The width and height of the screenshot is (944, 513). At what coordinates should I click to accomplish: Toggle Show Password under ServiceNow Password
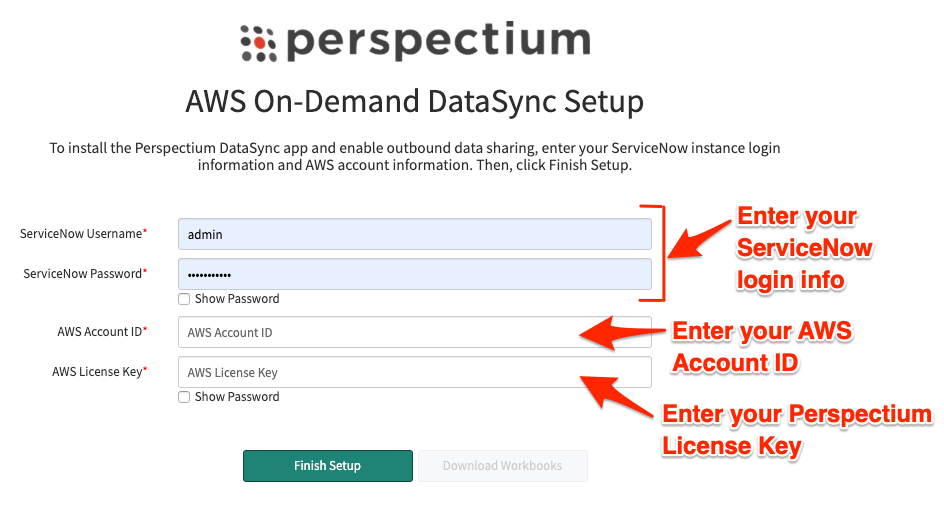(184, 299)
